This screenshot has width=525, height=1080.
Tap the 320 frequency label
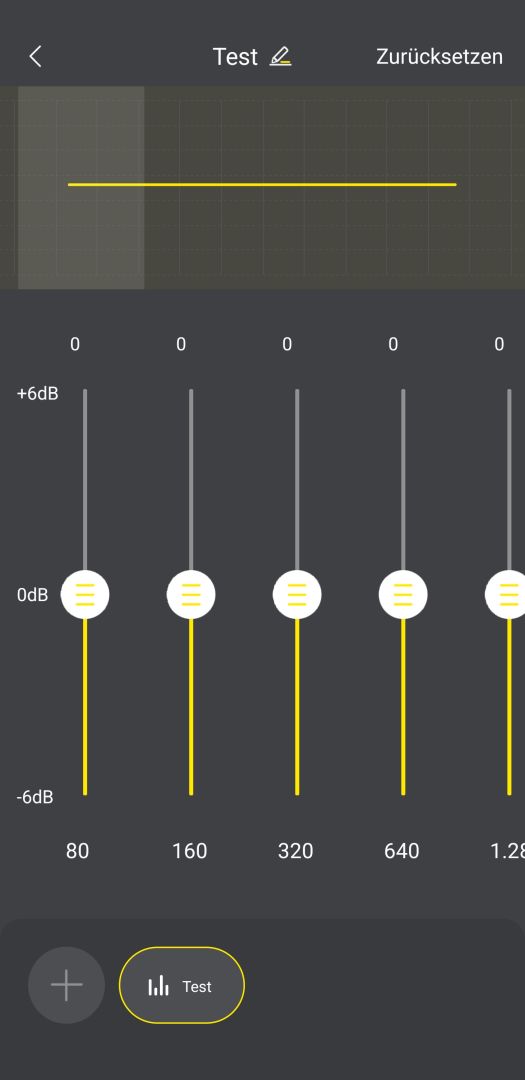296,851
